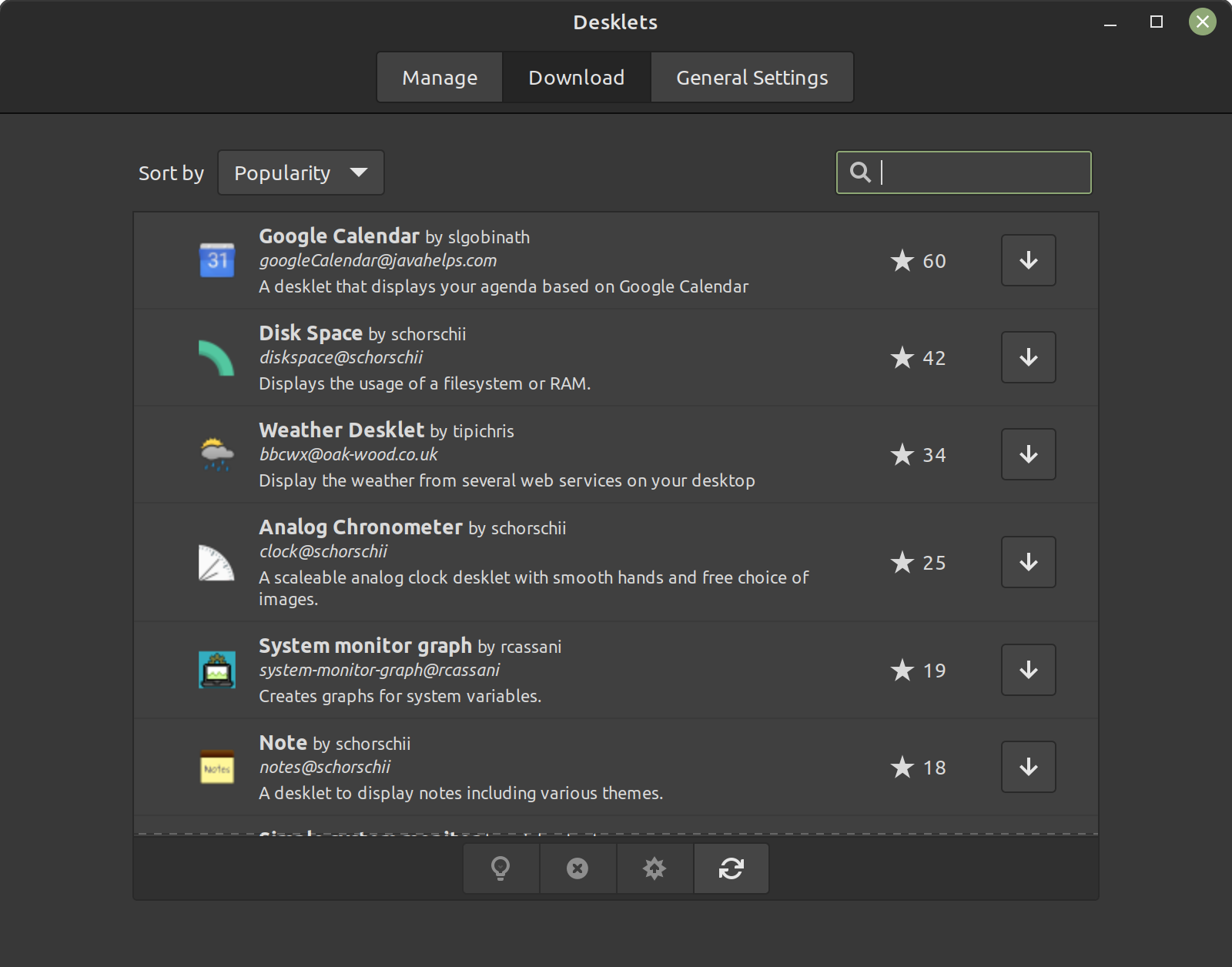Image resolution: width=1232 pixels, height=967 pixels.
Task: Download the Google Calendar desklet
Action: click(1027, 260)
